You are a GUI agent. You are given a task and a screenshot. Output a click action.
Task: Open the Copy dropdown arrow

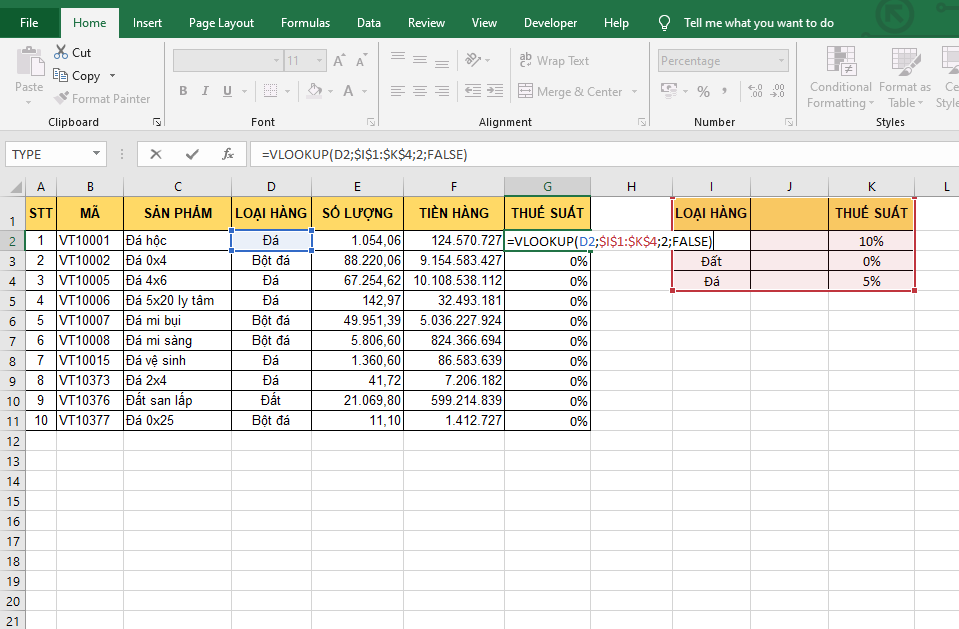(112, 76)
